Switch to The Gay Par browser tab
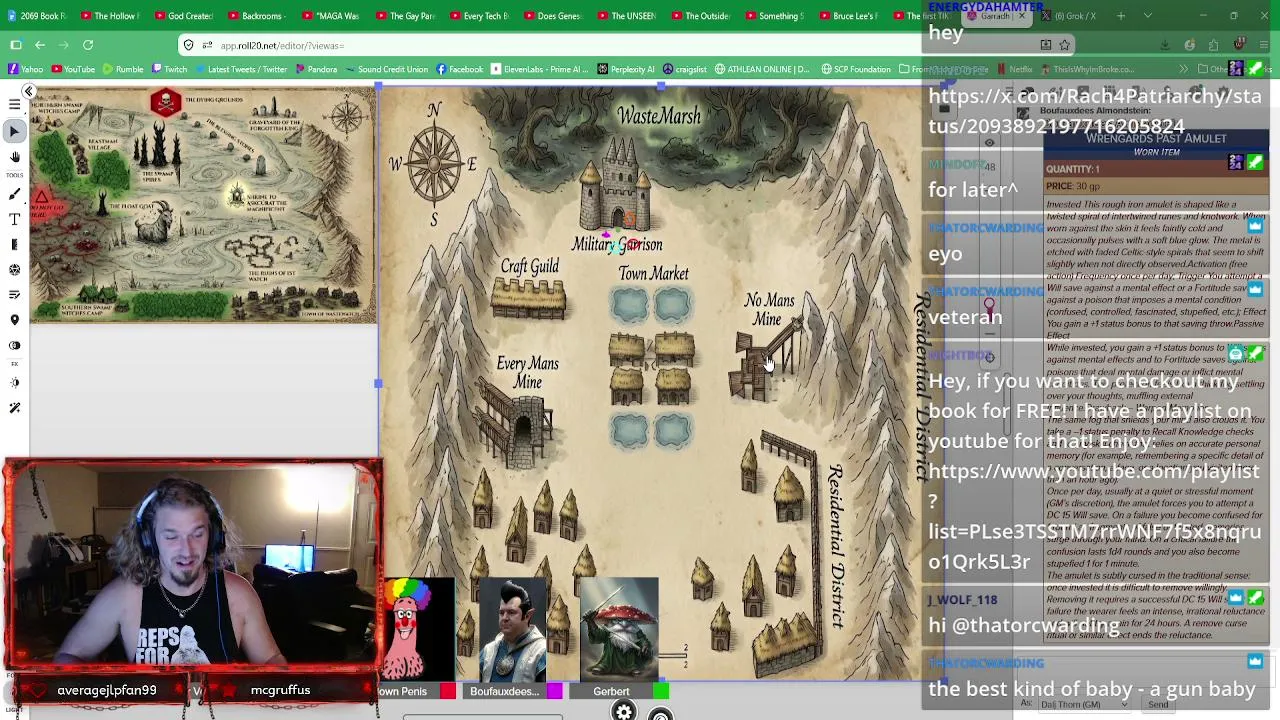 pyautogui.click(x=404, y=16)
